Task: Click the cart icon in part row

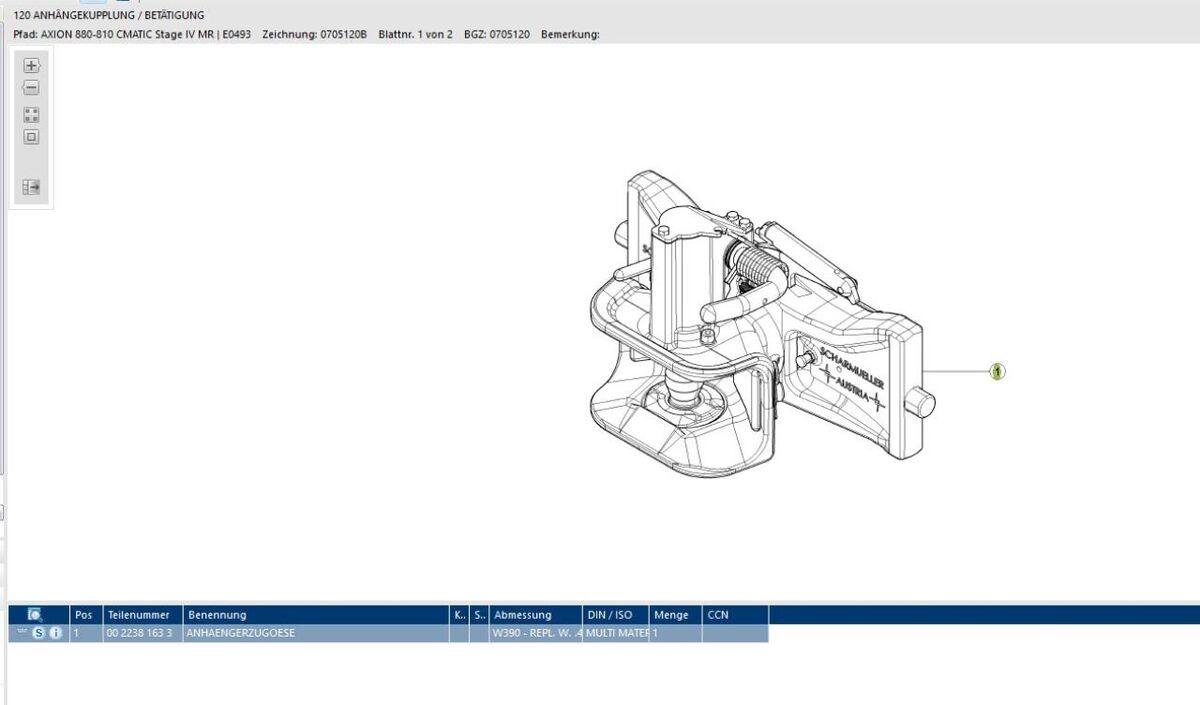Action: [22, 633]
